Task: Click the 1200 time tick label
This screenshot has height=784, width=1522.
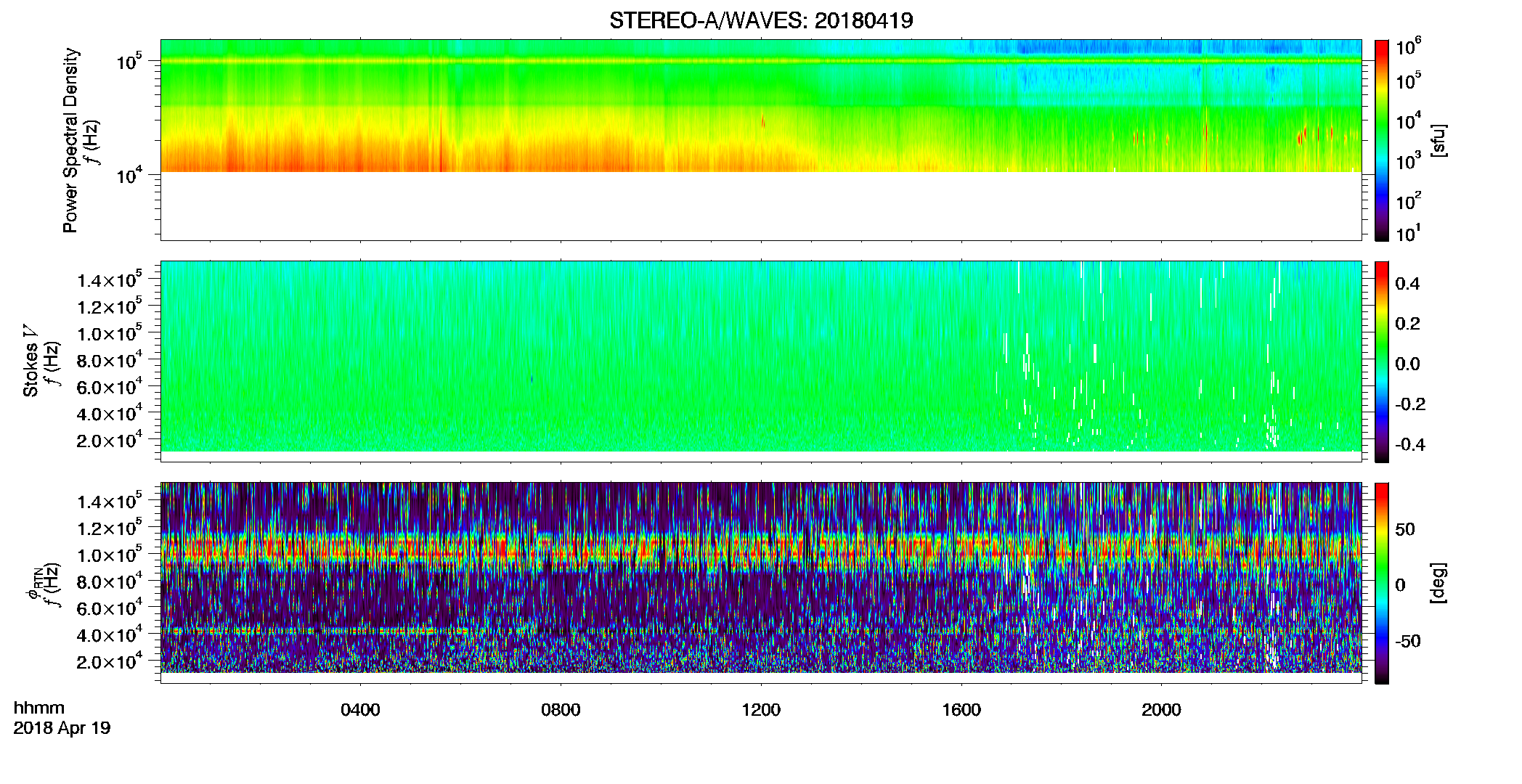Action: click(761, 710)
